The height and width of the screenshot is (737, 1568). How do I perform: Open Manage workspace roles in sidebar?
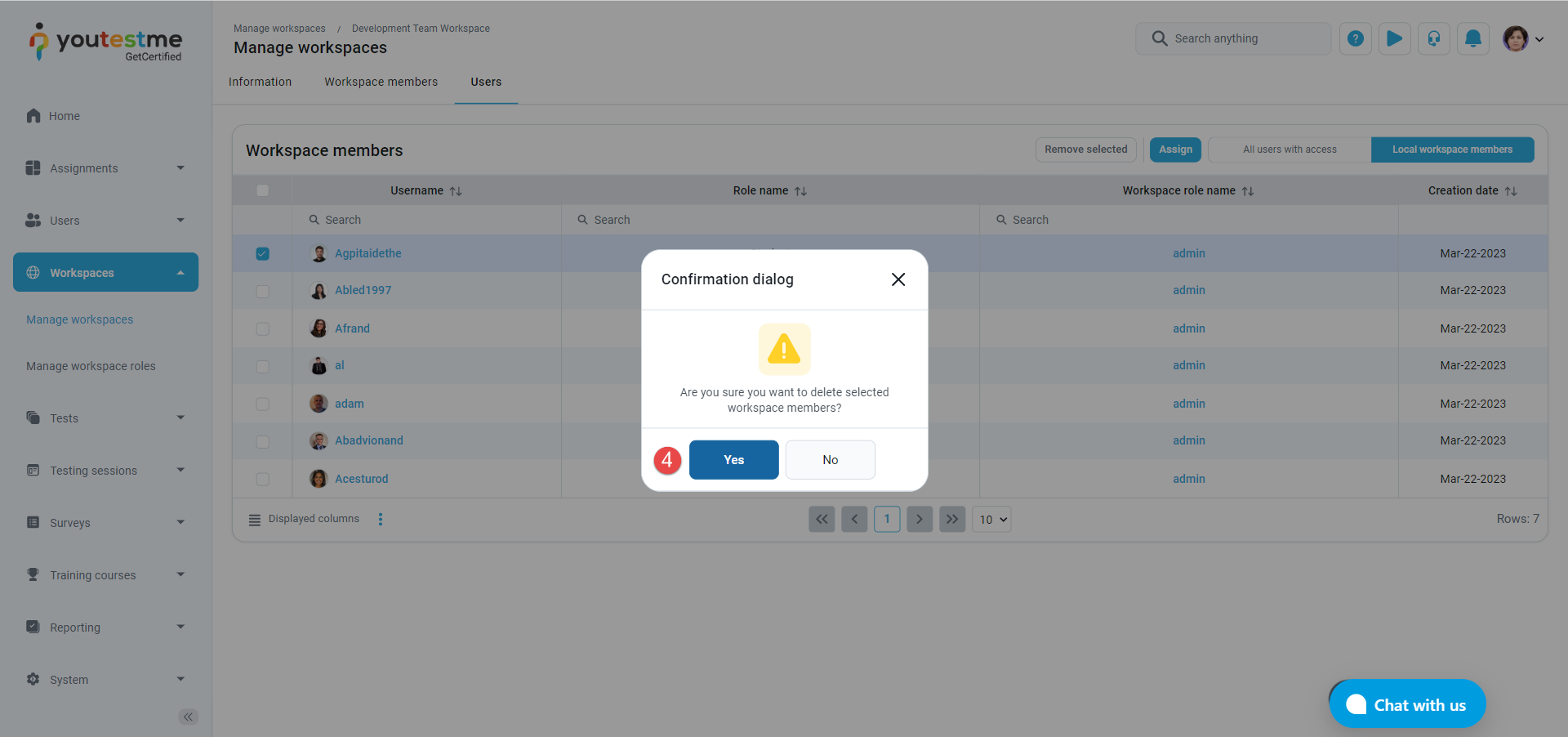point(91,366)
